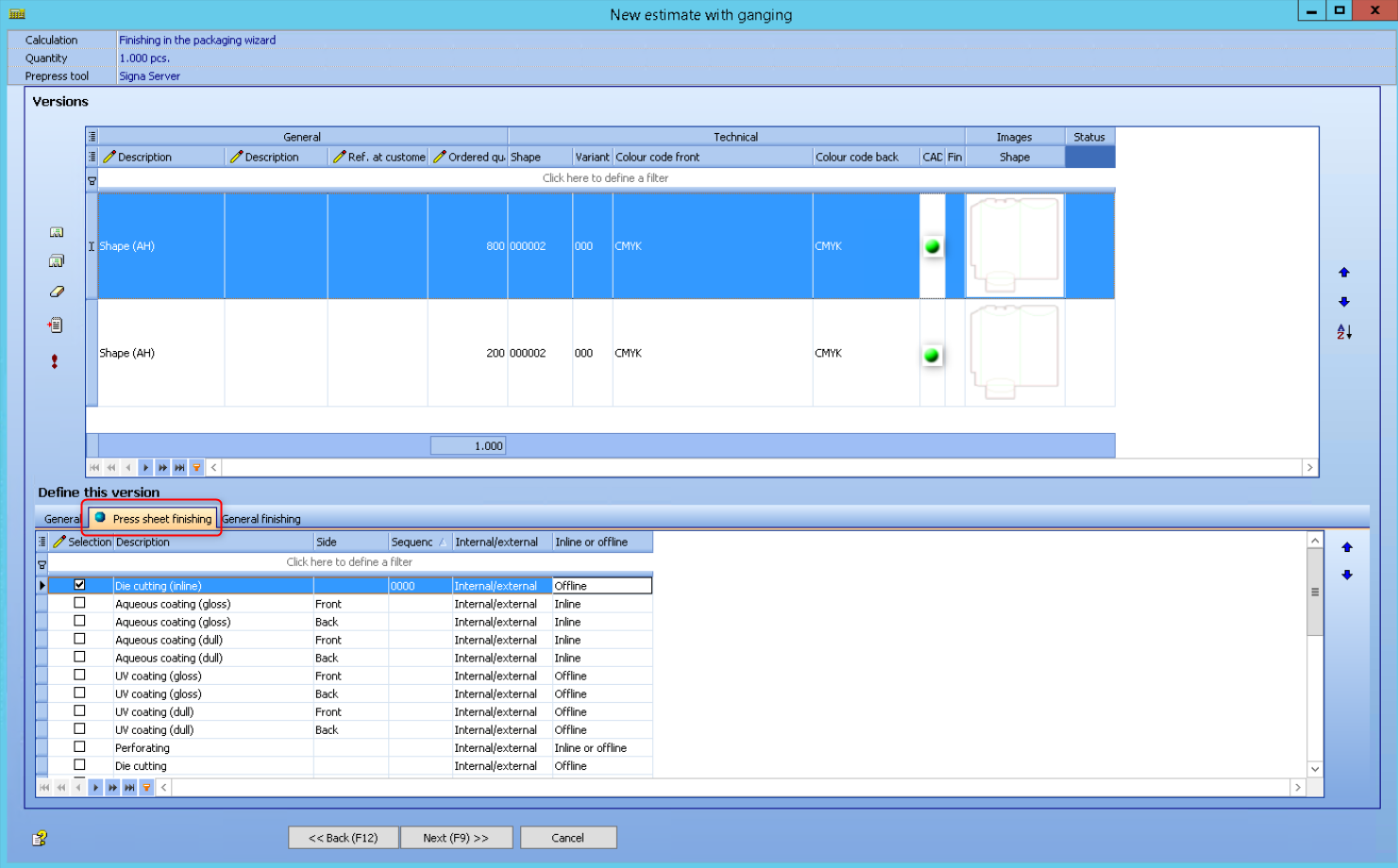1398x868 pixels.
Task: Go to next record in finishing navigator
Action: (x=95, y=787)
